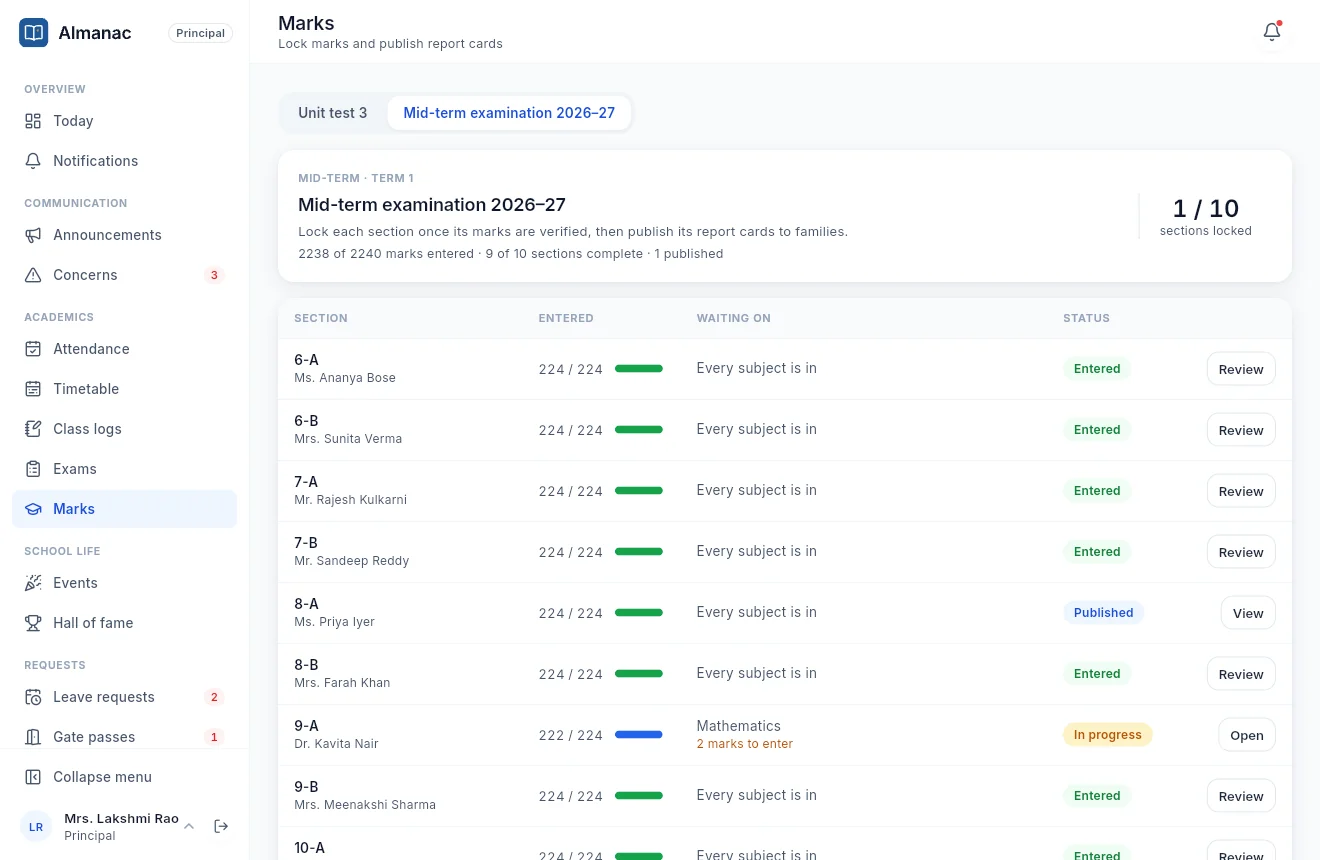Viewport: 1320px width, 860px height.
Task: Click the Published status on 8-A
Action: point(1103,613)
